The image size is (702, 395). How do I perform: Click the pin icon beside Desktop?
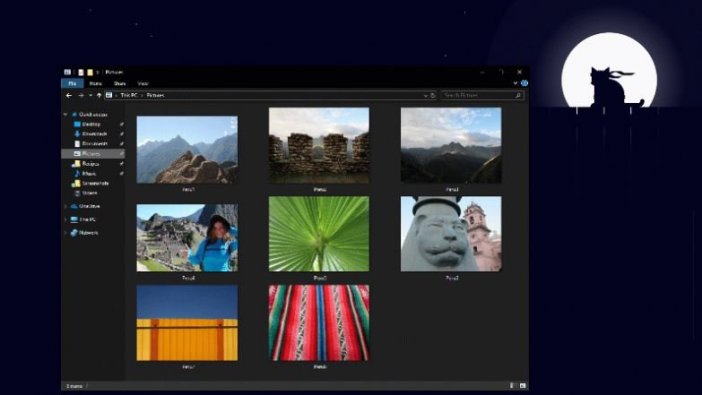coord(121,124)
